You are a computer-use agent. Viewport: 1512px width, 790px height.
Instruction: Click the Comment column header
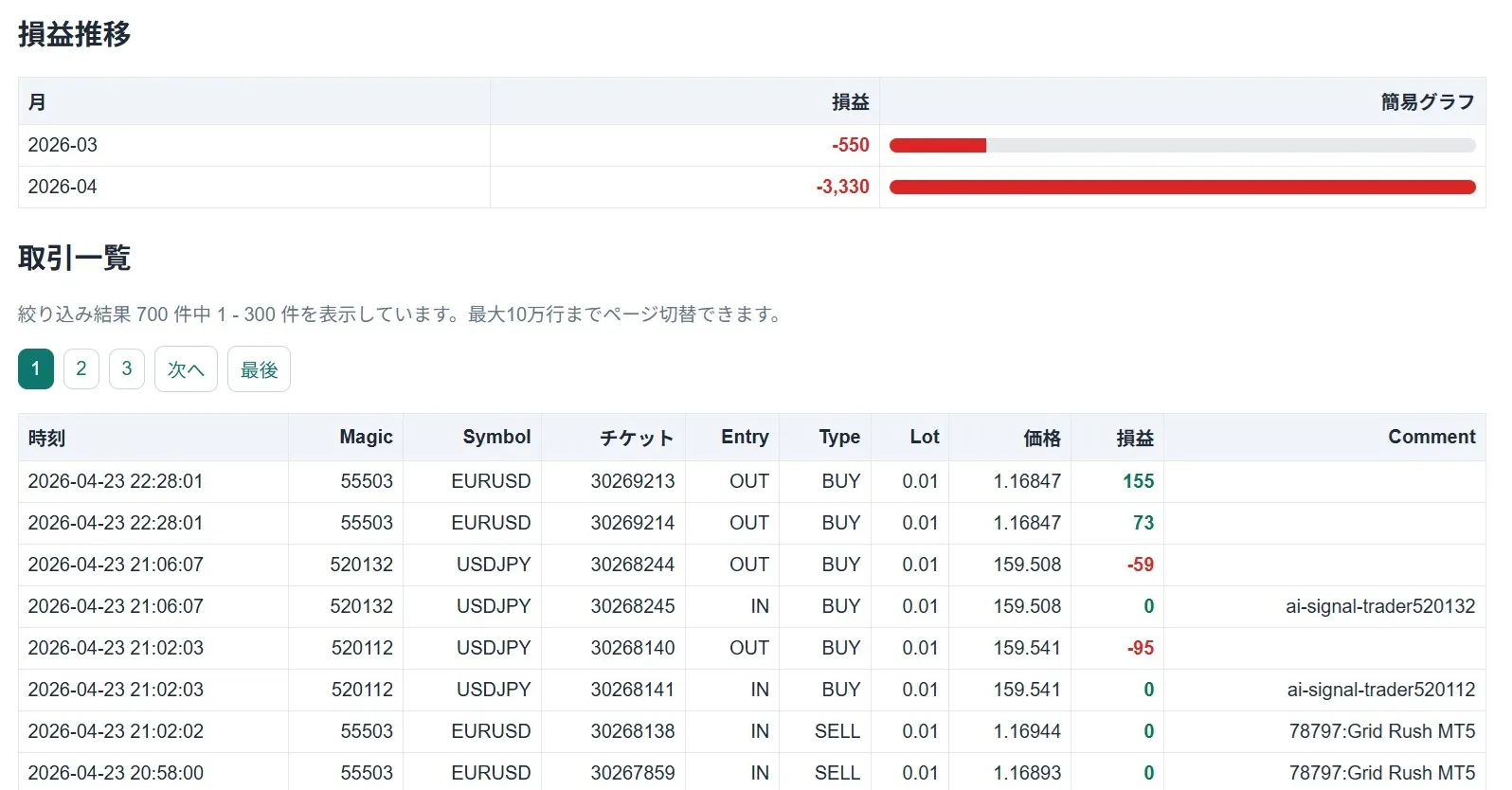point(1431,437)
